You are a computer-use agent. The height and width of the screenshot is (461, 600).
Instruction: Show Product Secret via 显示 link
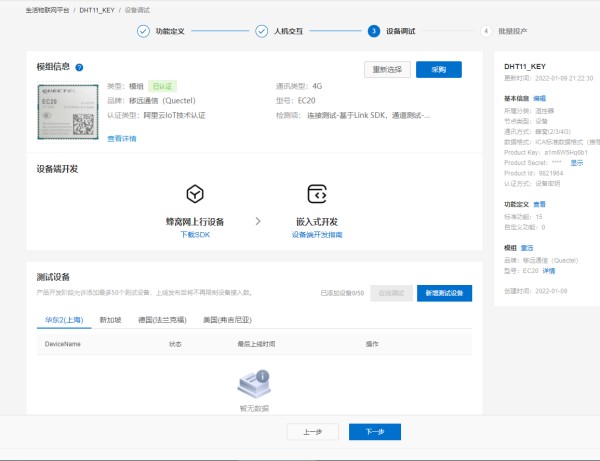tap(576, 162)
